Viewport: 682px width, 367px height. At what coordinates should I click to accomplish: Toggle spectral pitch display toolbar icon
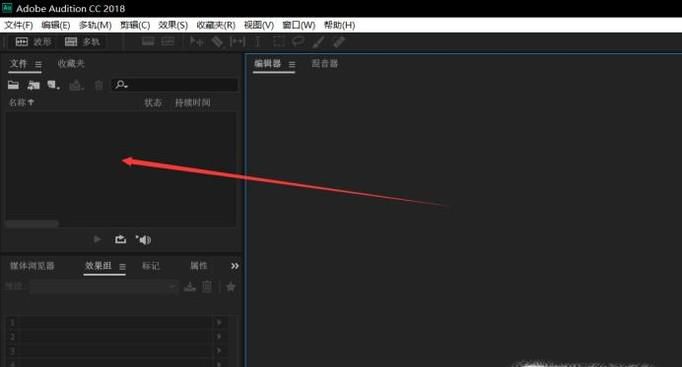click(x=168, y=42)
